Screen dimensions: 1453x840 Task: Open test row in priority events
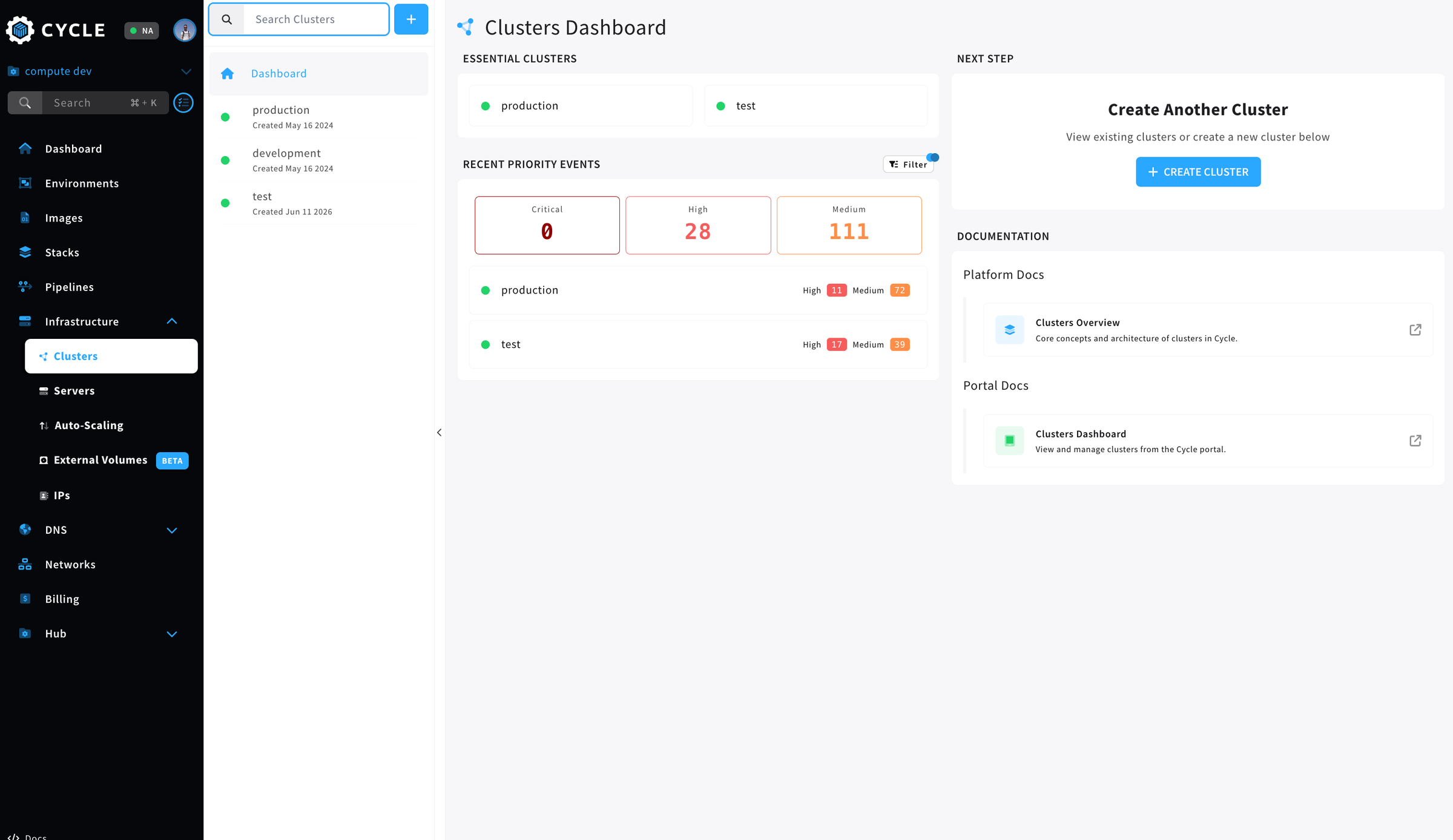[x=698, y=344]
